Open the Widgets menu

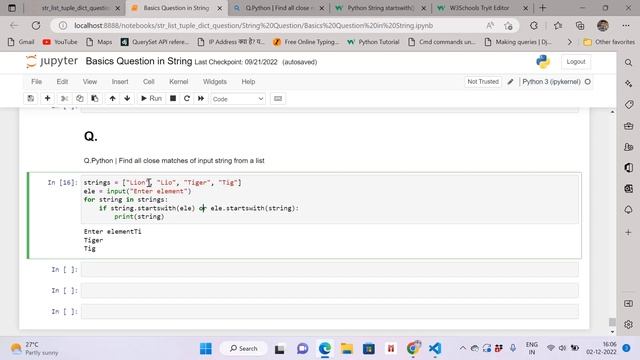215,82
